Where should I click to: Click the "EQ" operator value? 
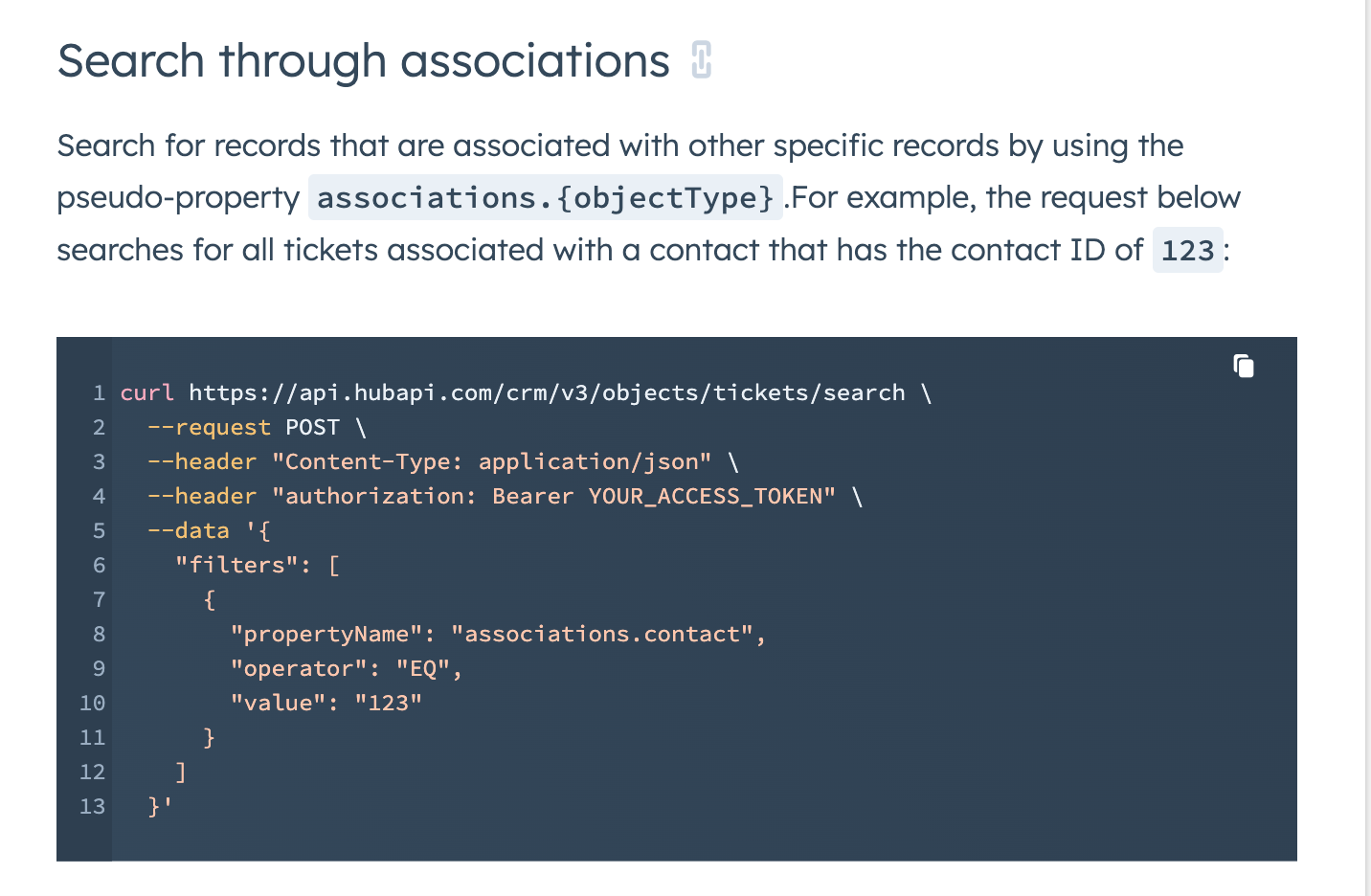pyautogui.click(x=423, y=668)
